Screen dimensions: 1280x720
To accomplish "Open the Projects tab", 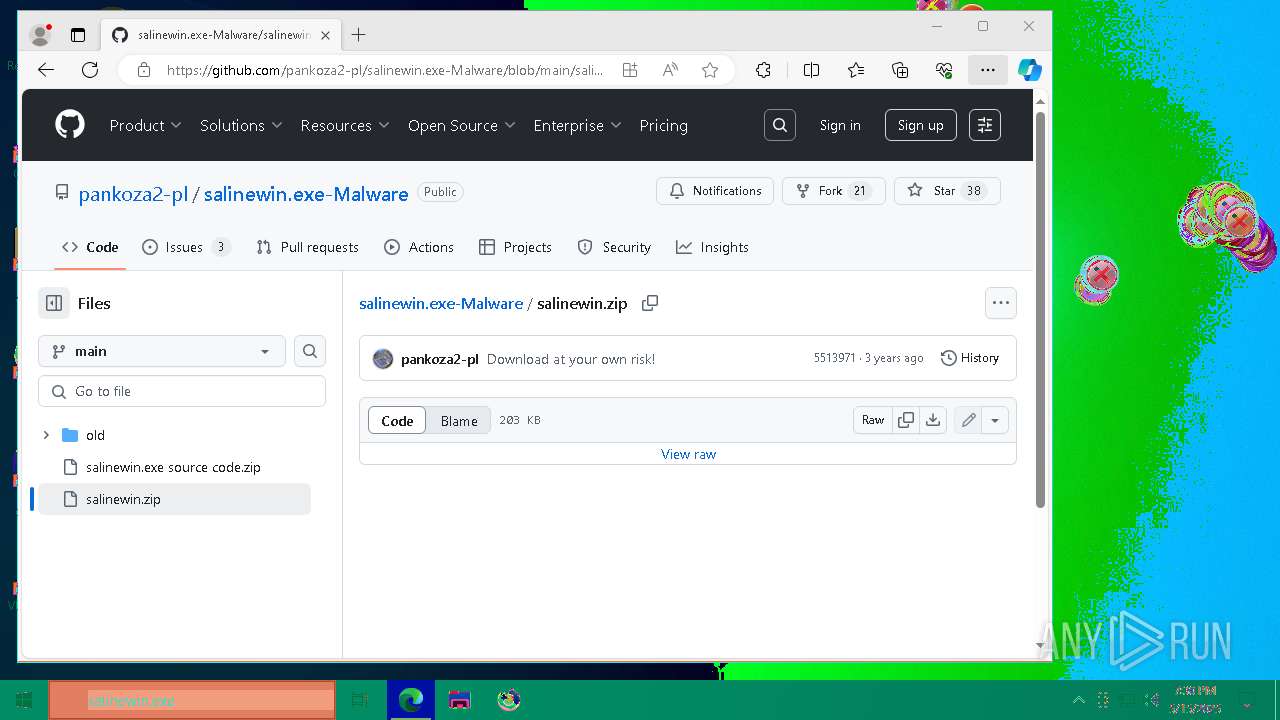I will 515,247.
